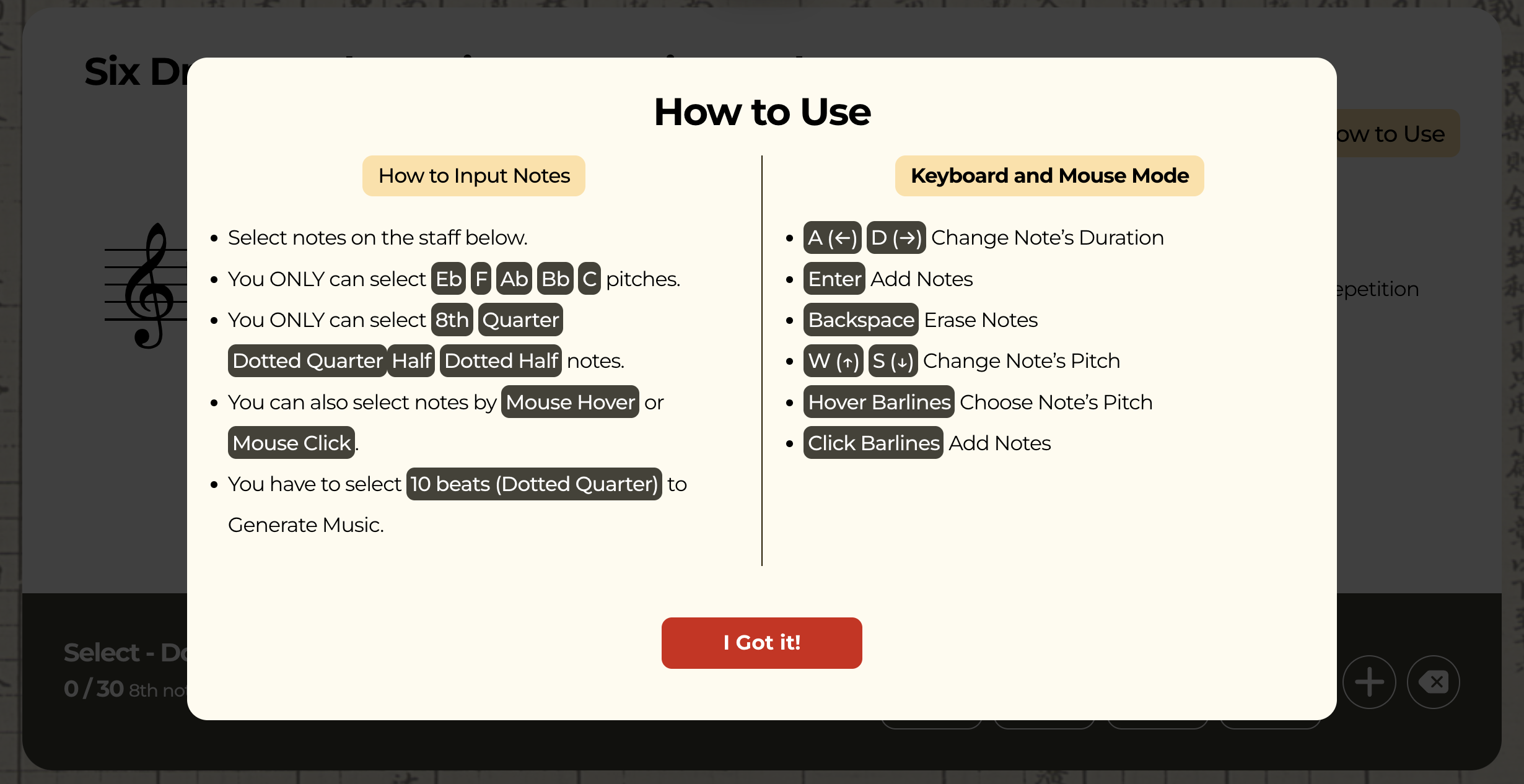Click the Generate Music. text
The height and width of the screenshot is (784, 1524).
(x=306, y=525)
